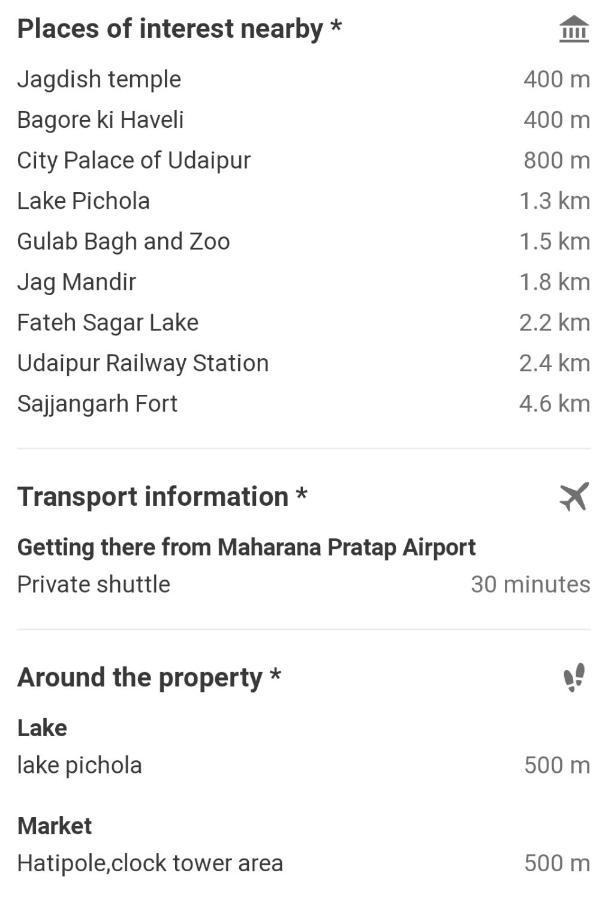Select Bagore ki Haveli entry
Viewport: 608px width, 900px height.
304,120
